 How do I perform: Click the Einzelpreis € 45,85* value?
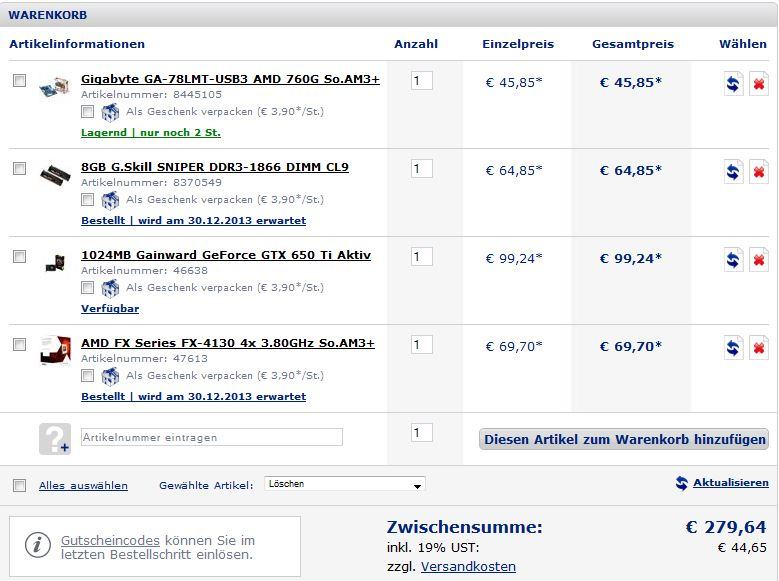[x=514, y=83]
